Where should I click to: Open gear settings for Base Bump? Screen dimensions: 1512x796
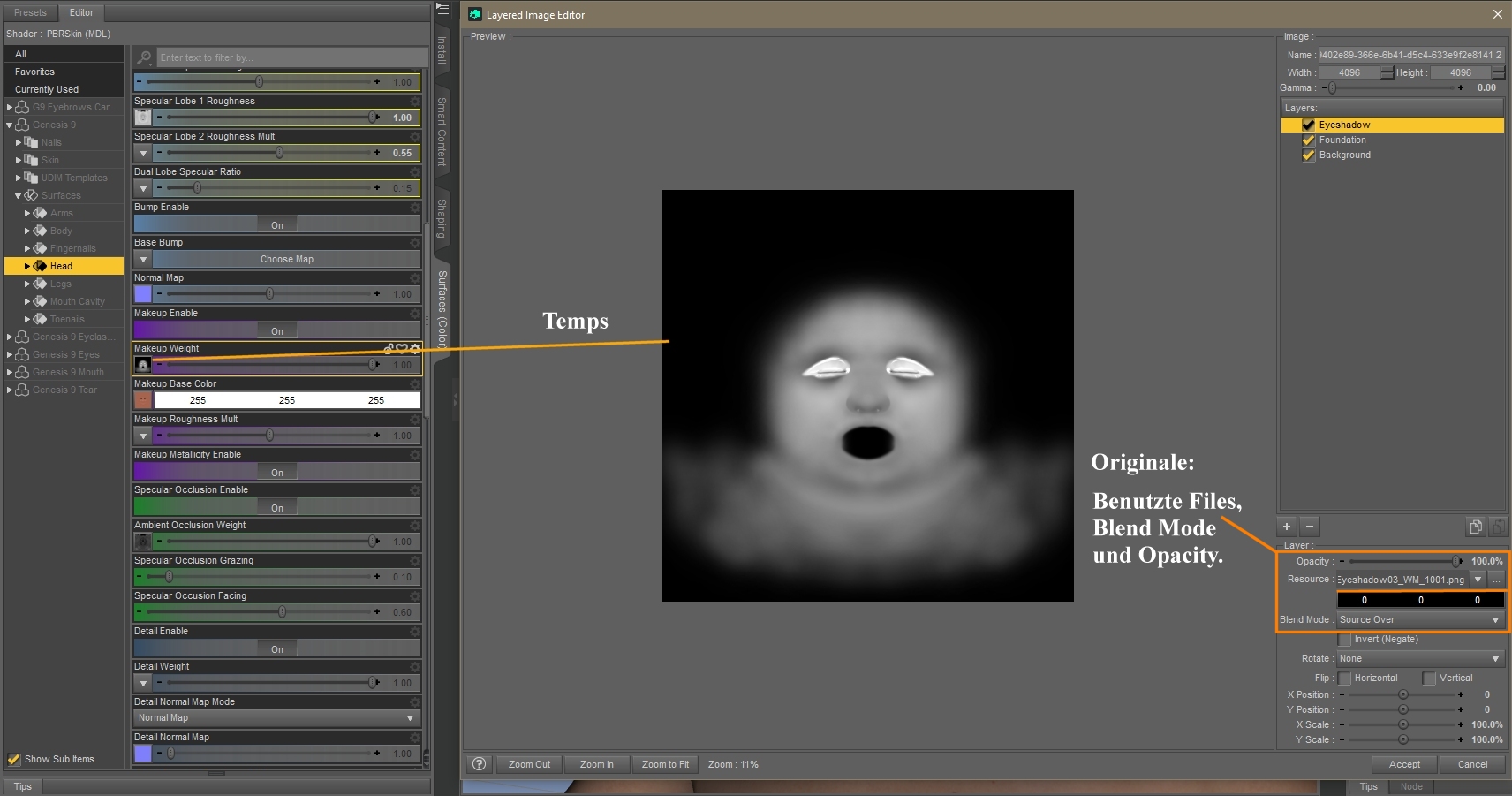pos(415,243)
